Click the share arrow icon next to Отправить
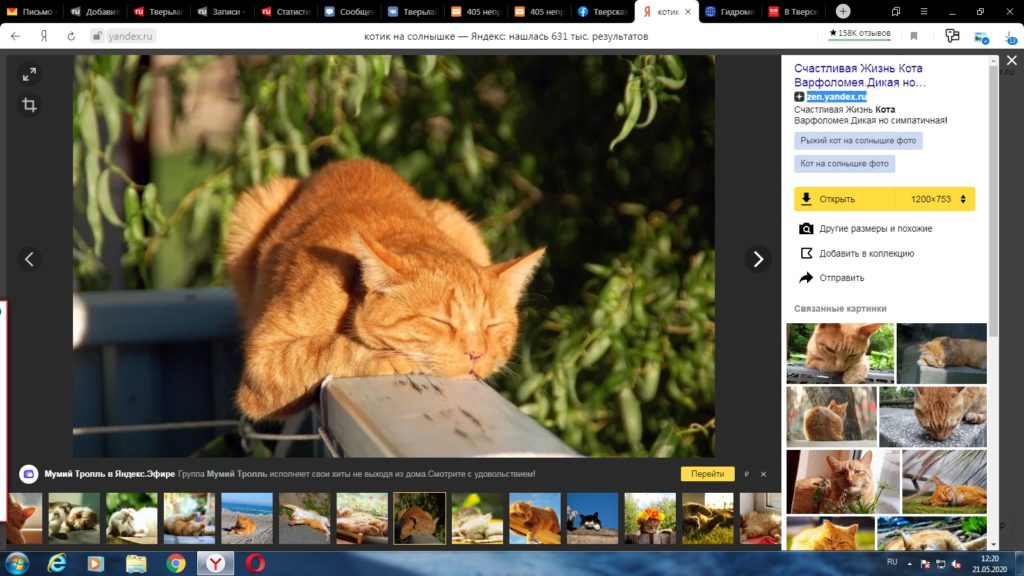The image size is (1024, 576). pyautogui.click(x=806, y=278)
